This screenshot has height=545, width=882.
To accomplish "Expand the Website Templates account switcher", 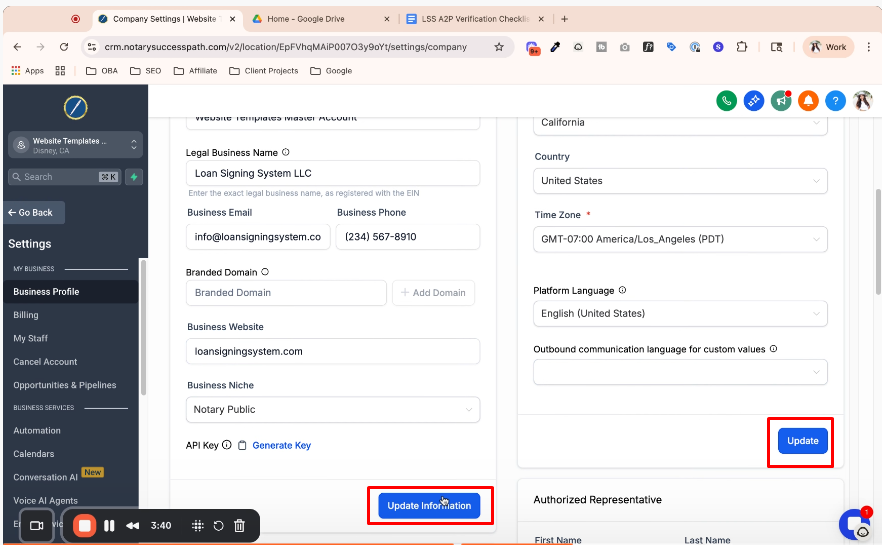I will click(x=75, y=145).
